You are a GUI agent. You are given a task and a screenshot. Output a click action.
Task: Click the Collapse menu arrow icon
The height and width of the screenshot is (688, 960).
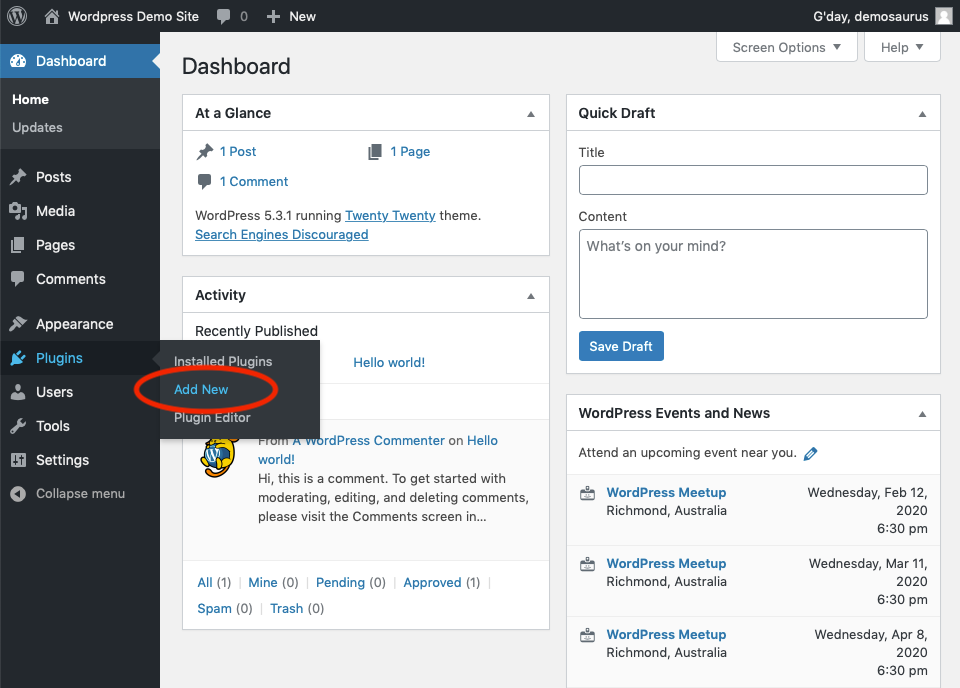pyautogui.click(x=18, y=493)
